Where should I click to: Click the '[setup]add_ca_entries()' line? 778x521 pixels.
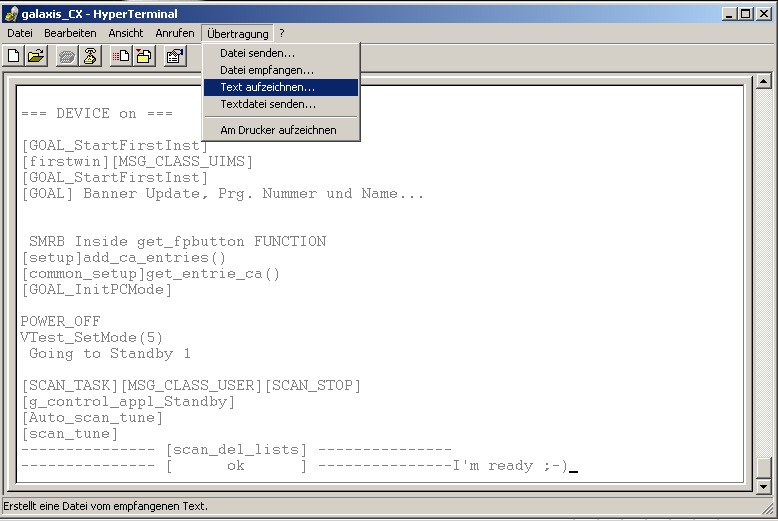pyautogui.click(x=124, y=258)
